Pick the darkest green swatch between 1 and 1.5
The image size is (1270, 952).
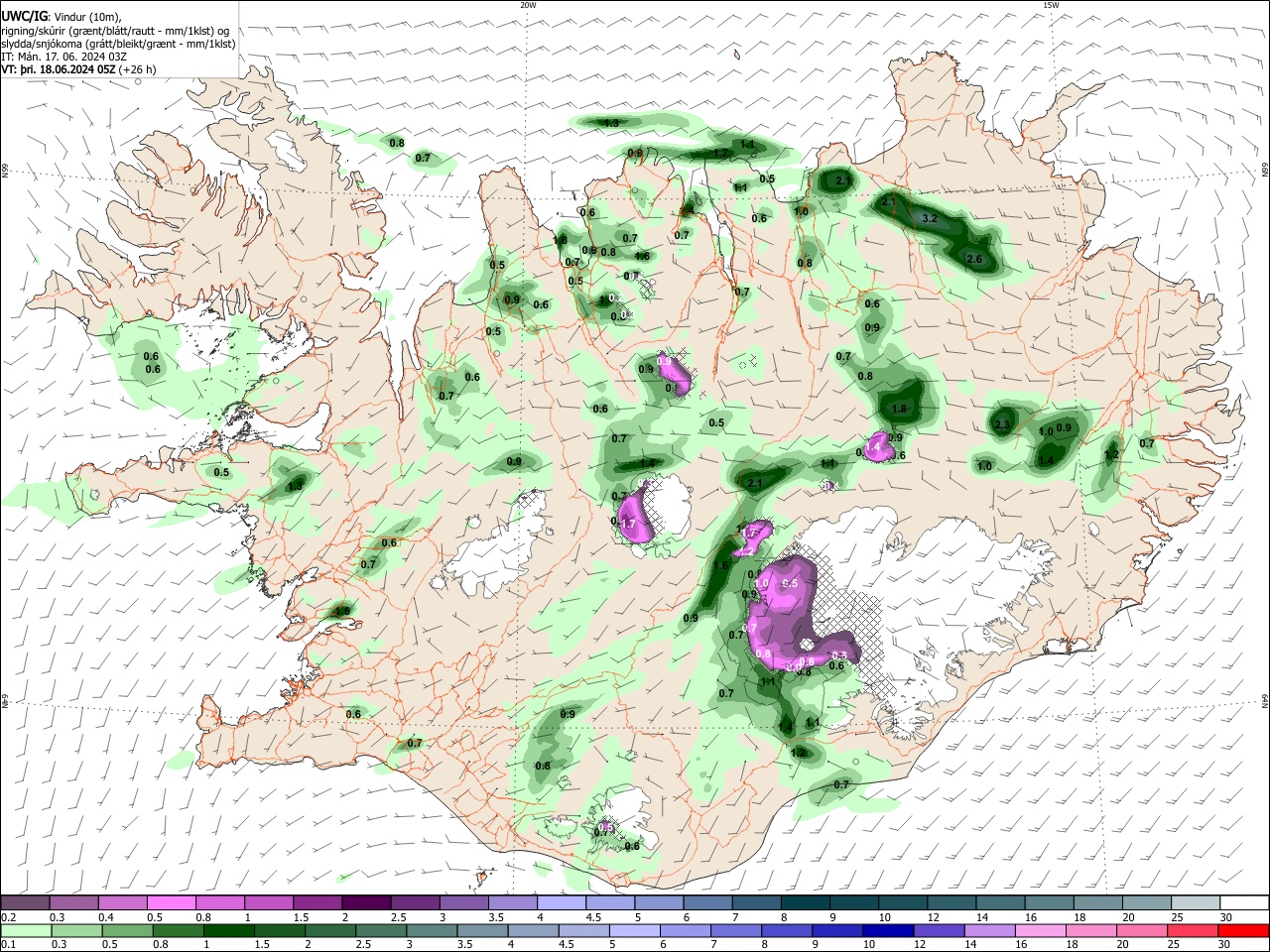[228, 930]
